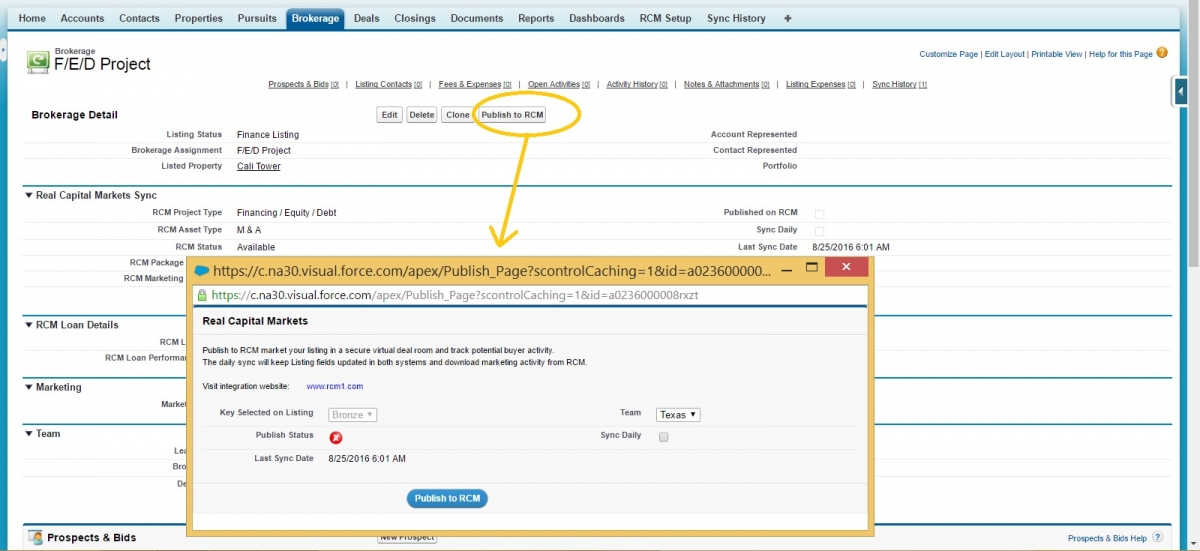This screenshot has width=1200, height=551.
Task: Collapse the Marketing section
Action: (x=29, y=387)
